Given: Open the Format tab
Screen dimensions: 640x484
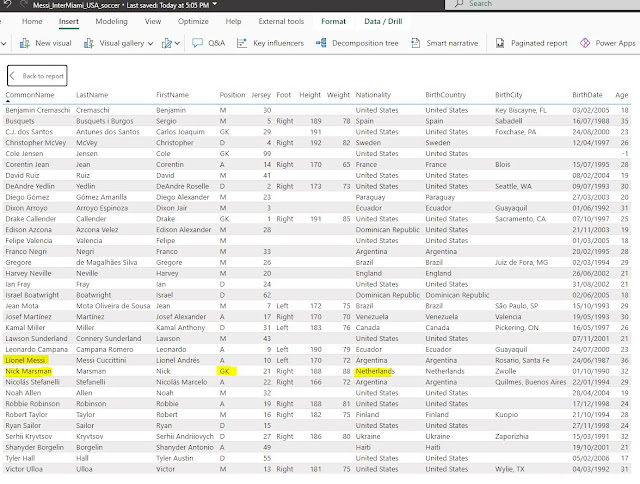Looking at the screenshot, I should click(333, 22).
